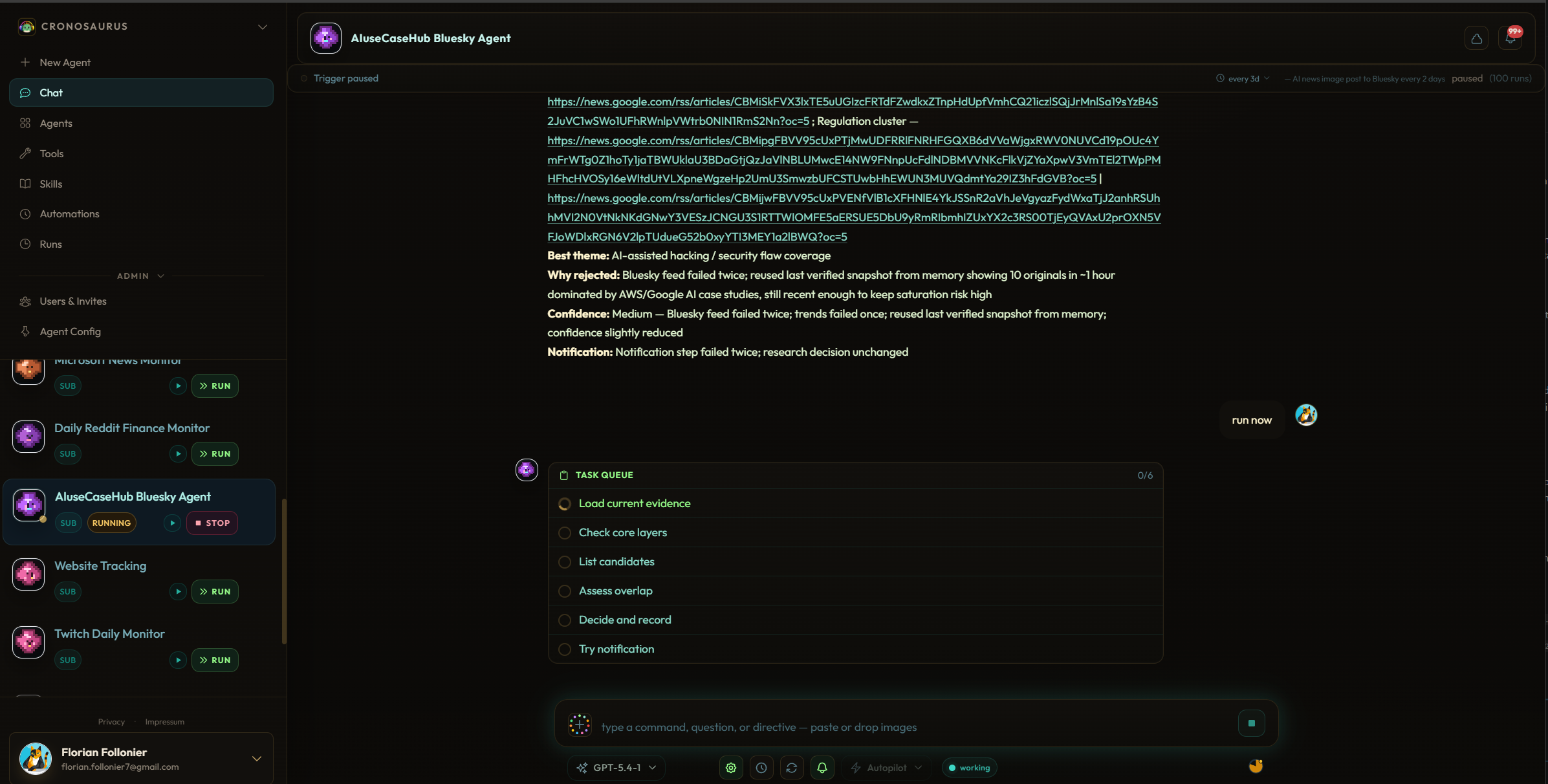Open the Runs menu item
Viewport: 1548px width, 784px height.
click(141, 245)
